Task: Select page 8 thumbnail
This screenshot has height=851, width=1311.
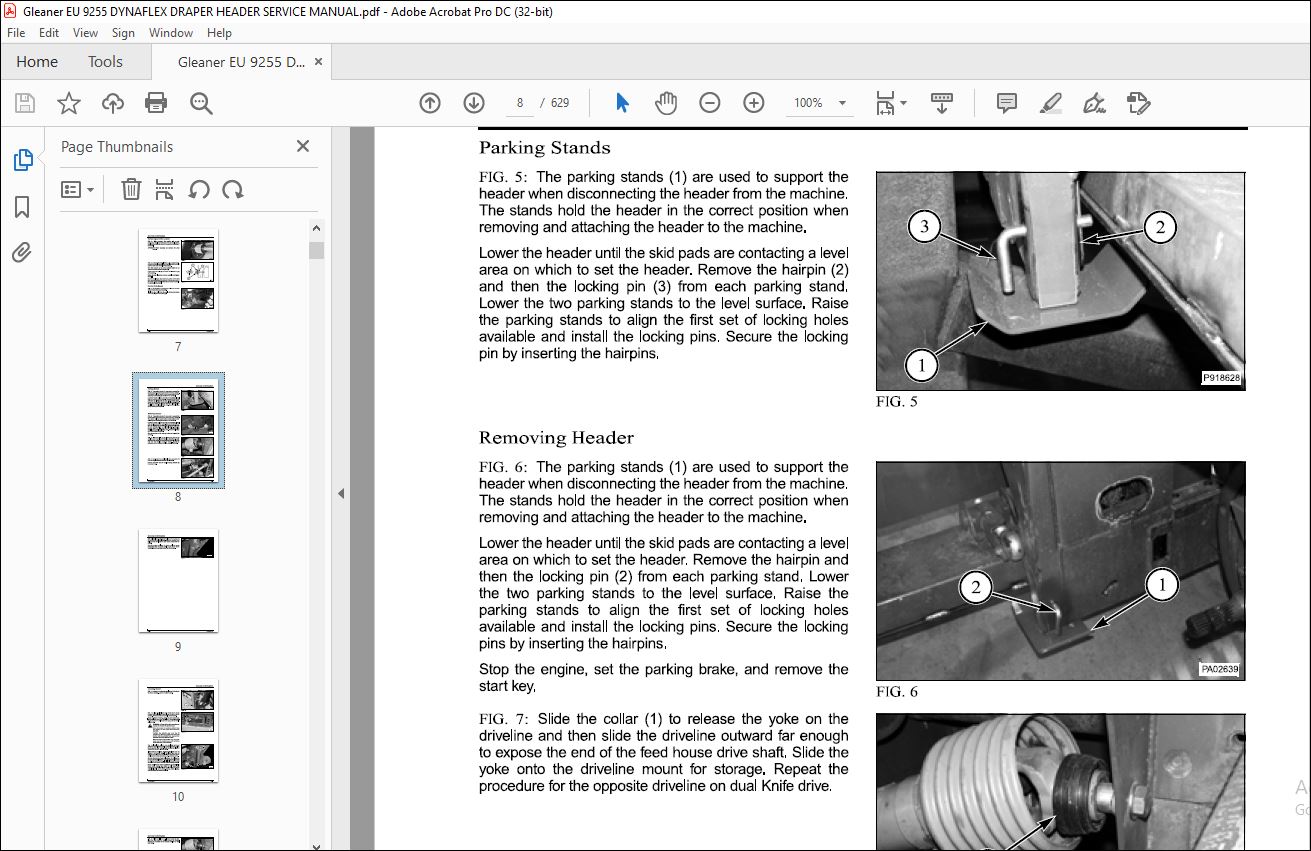Action: pyautogui.click(x=178, y=431)
